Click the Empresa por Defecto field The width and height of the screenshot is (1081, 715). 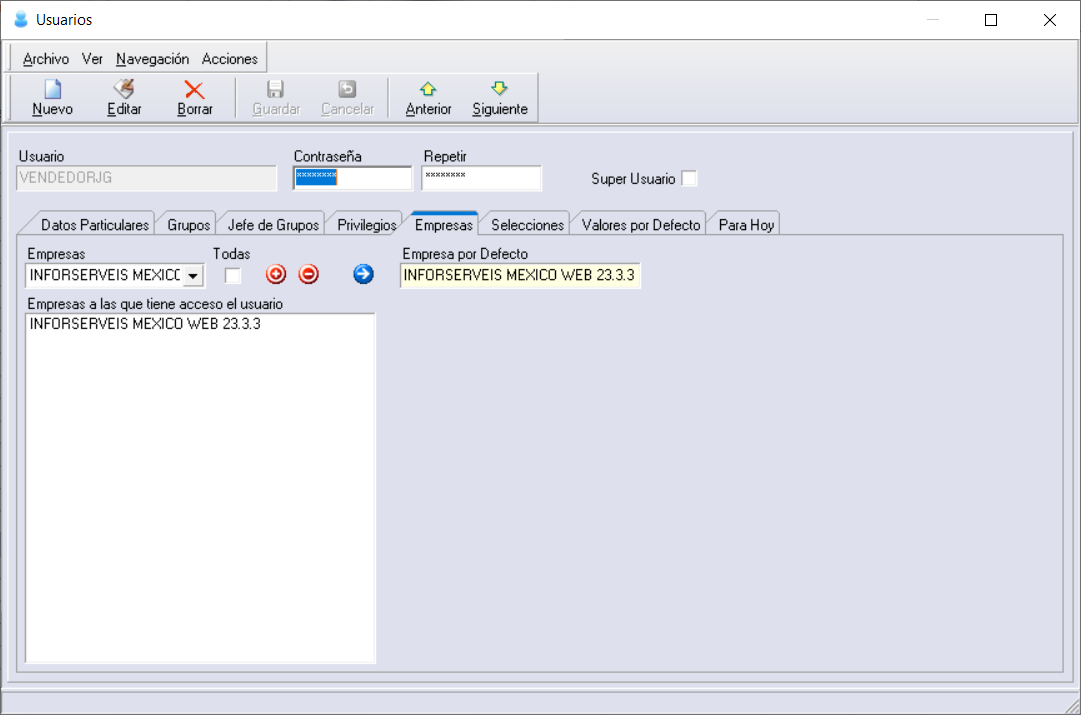[x=520, y=275]
